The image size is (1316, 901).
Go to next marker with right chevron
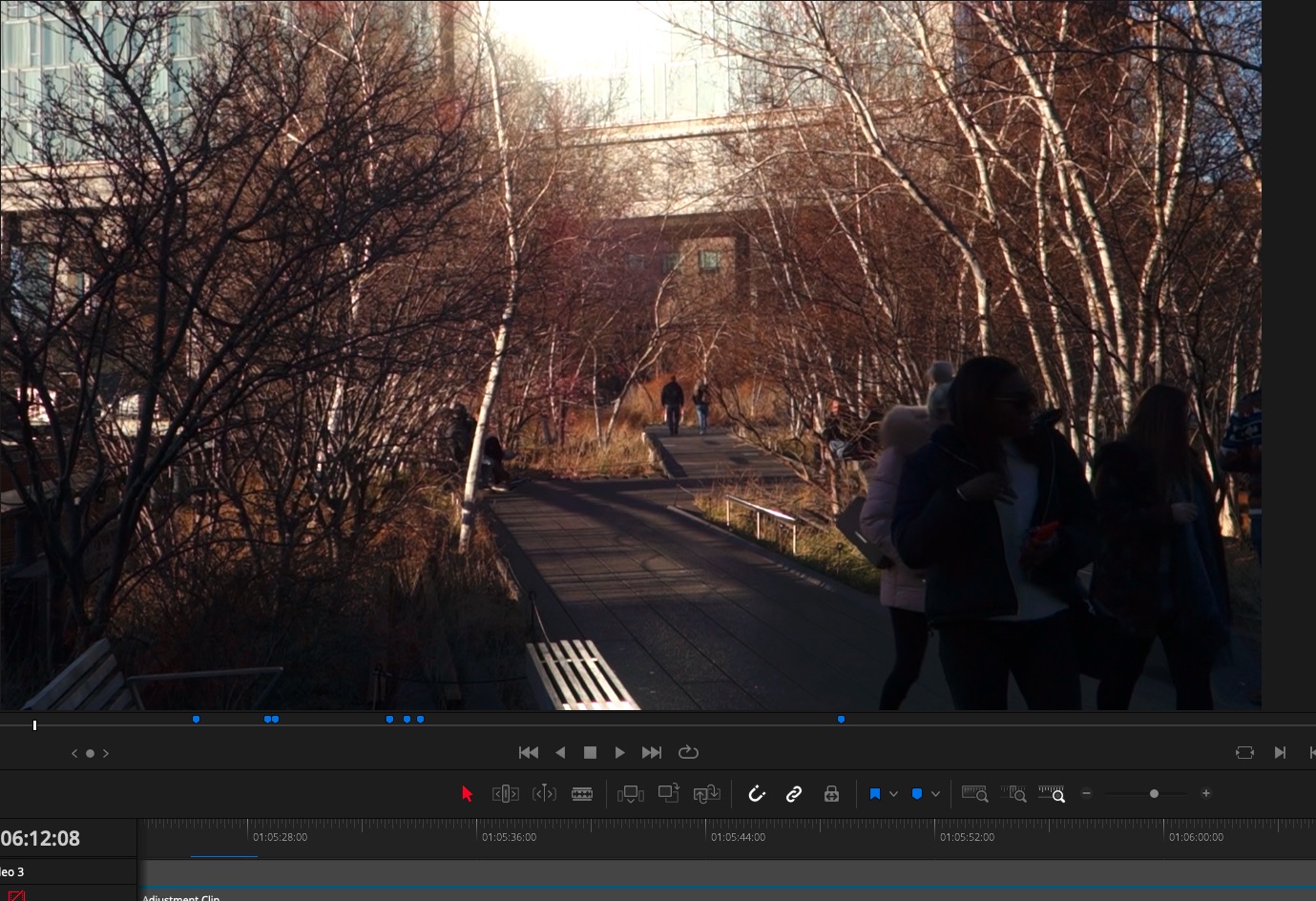click(x=105, y=753)
